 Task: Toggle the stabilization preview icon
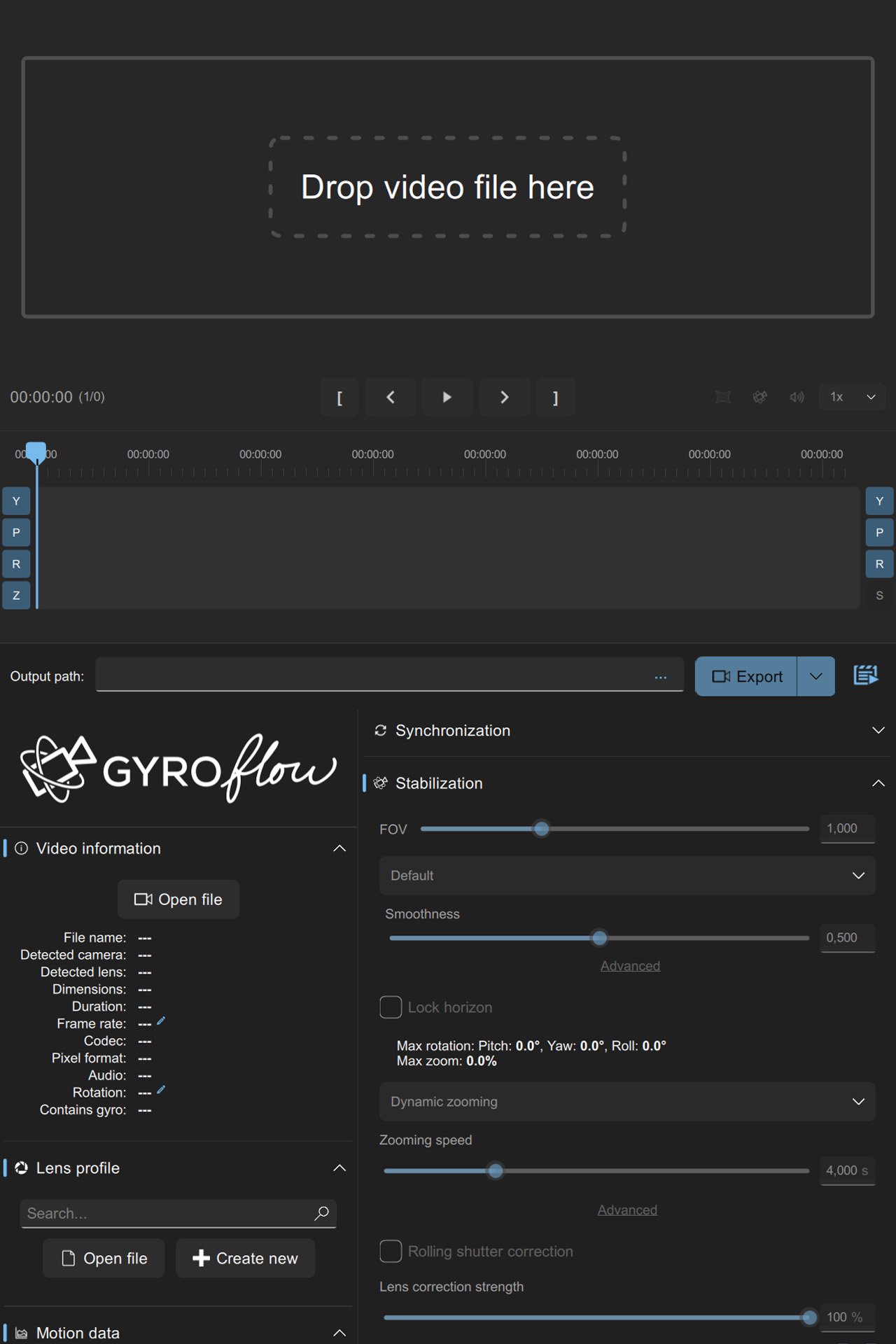[x=760, y=397]
